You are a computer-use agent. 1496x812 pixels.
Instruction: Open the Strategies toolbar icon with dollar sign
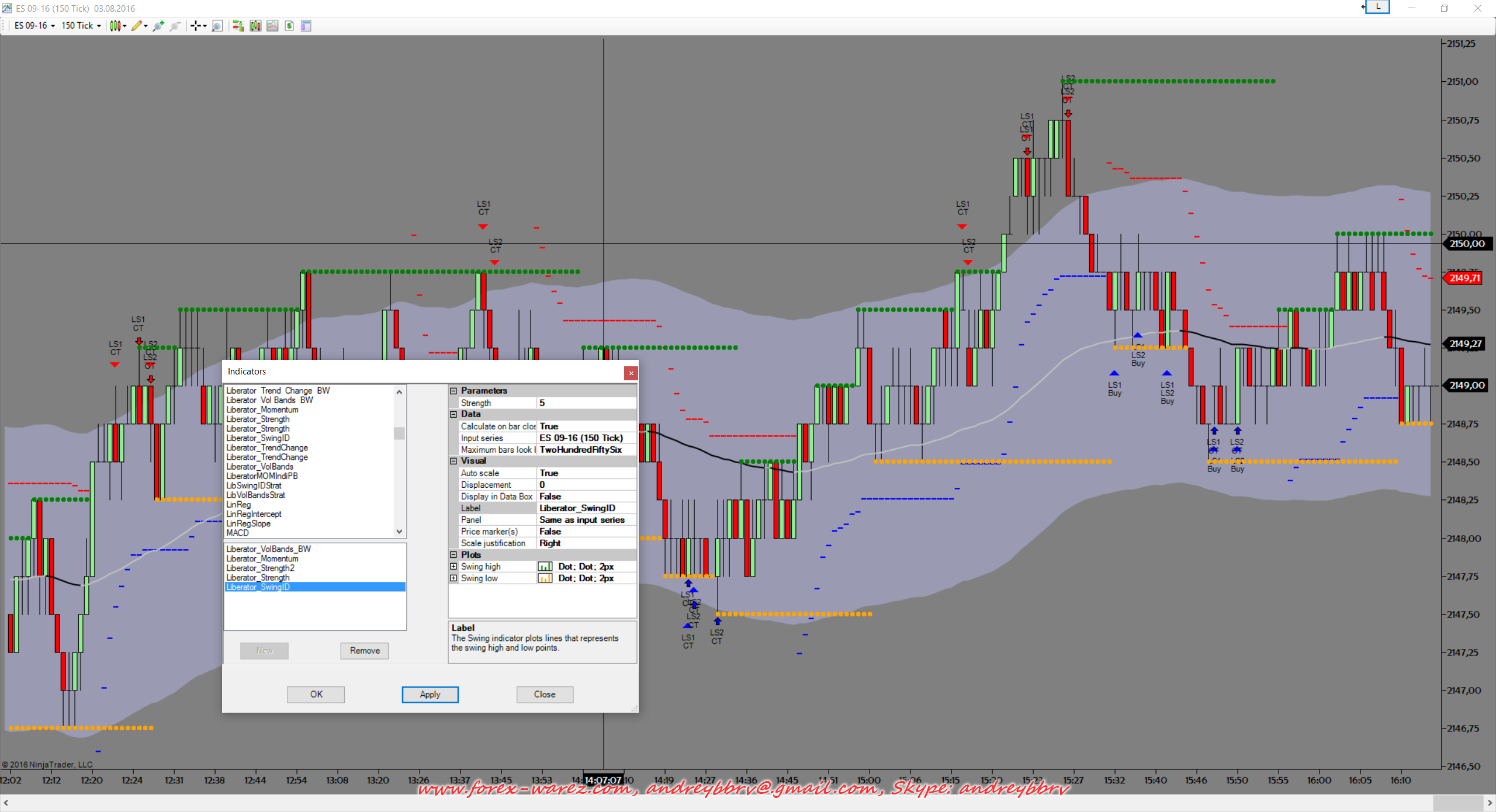(x=289, y=26)
